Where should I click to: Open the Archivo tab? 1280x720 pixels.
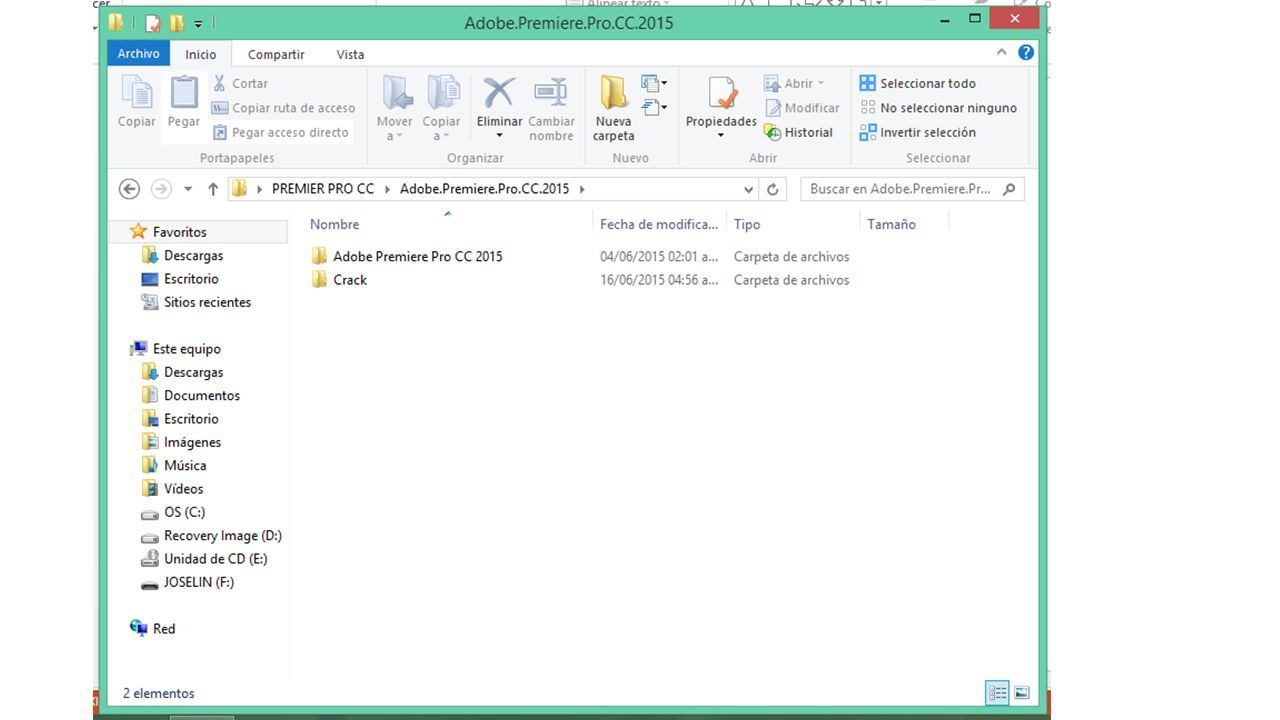click(x=138, y=54)
